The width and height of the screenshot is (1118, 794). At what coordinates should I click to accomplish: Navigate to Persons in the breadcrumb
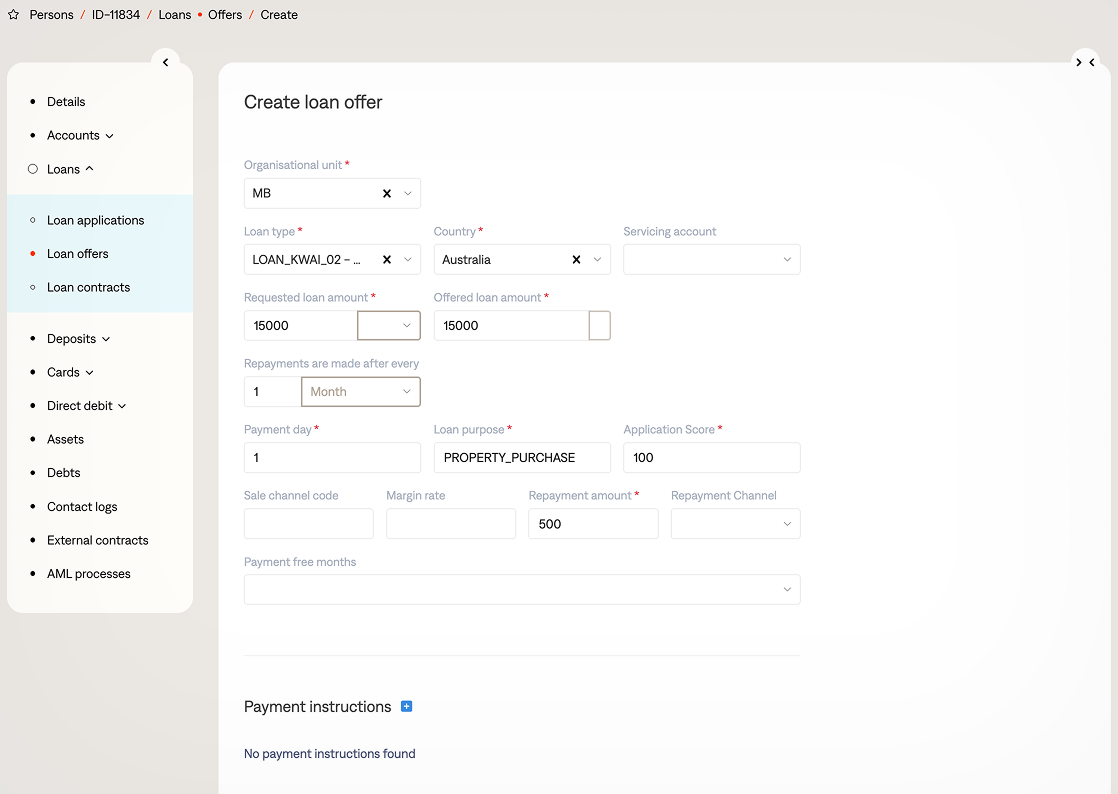point(51,15)
